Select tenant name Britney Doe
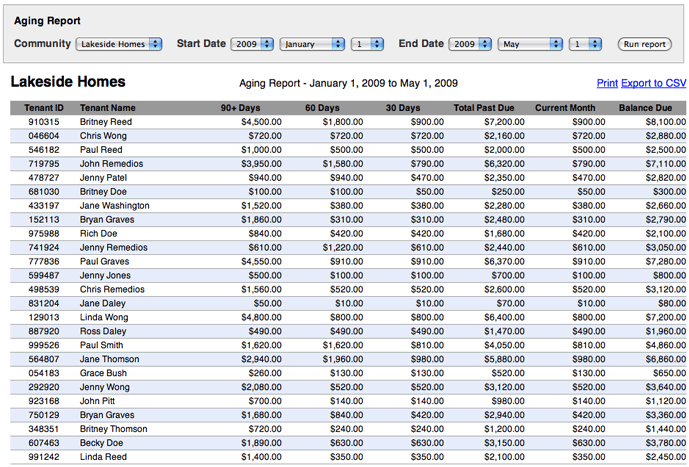Viewport: 689px width, 467px height. pyautogui.click(x=103, y=192)
